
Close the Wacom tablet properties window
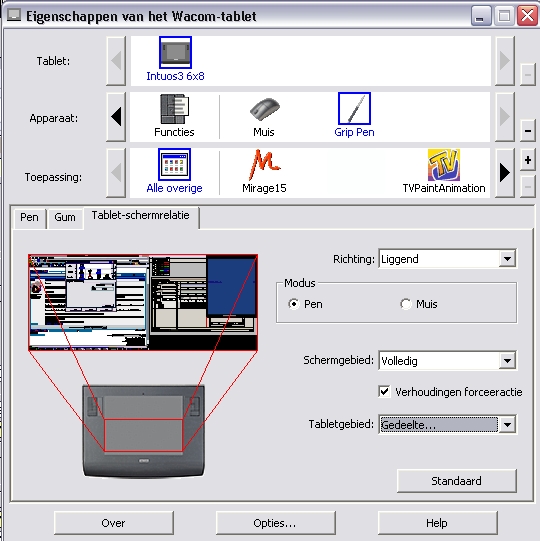coord(527,15)
